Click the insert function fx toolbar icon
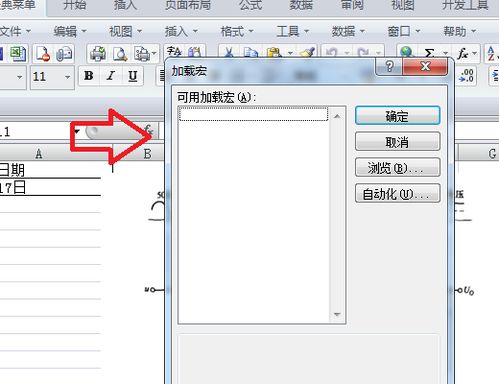This screenshot has height=384, width=499. 462,53
